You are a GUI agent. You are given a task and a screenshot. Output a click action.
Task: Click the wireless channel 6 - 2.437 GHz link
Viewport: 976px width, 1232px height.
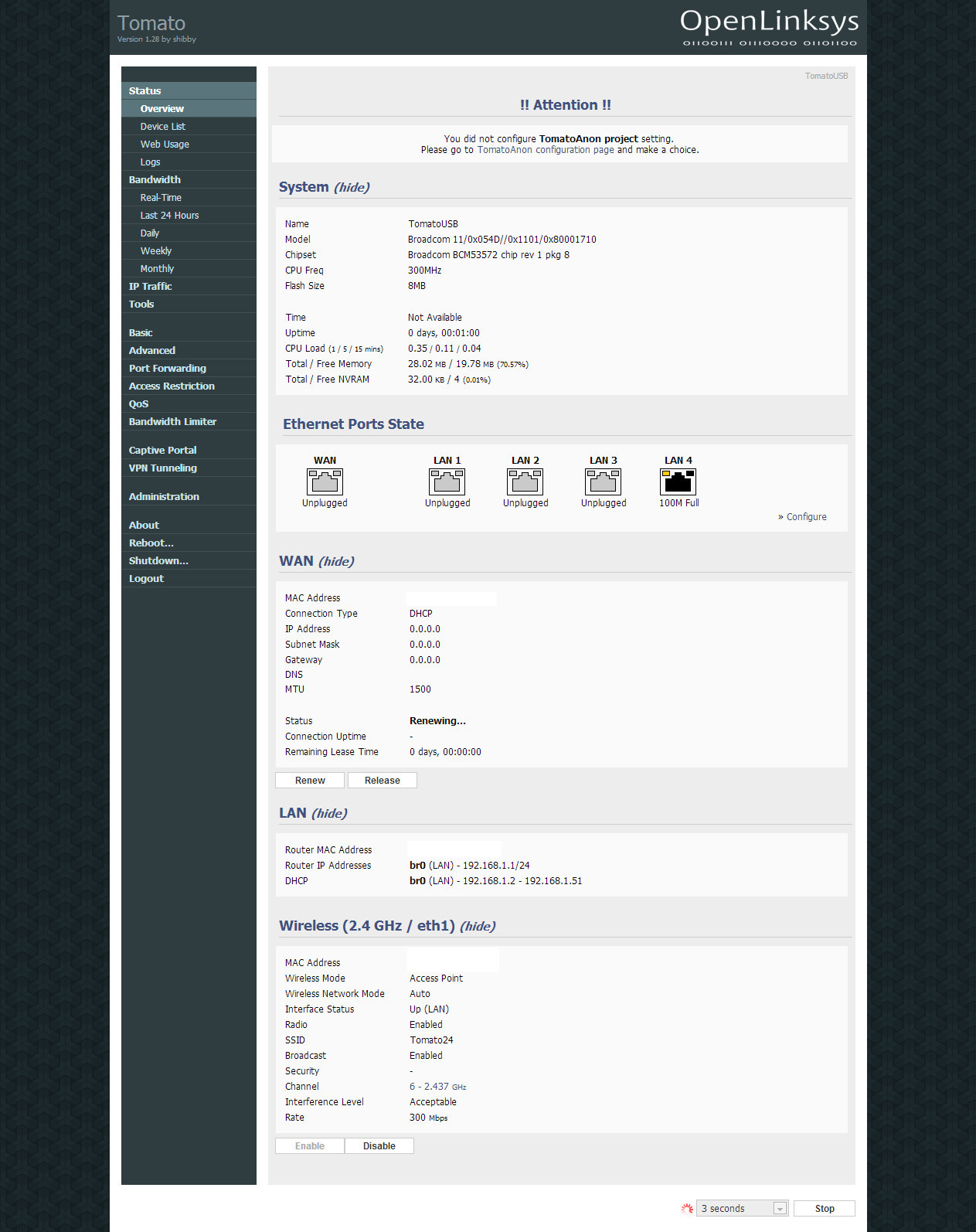tap(437, 1087)
